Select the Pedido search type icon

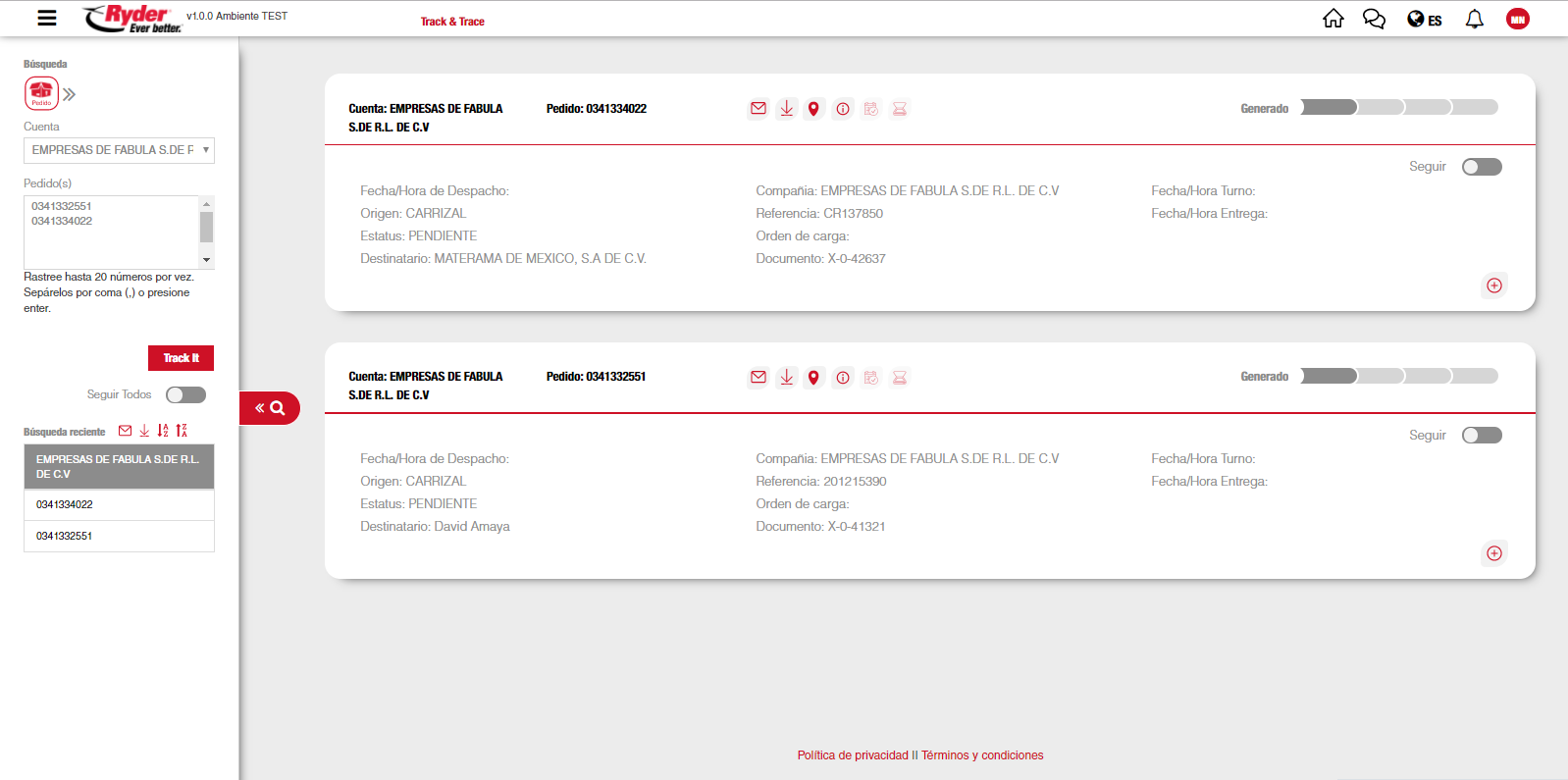click(x=41, y=93)
